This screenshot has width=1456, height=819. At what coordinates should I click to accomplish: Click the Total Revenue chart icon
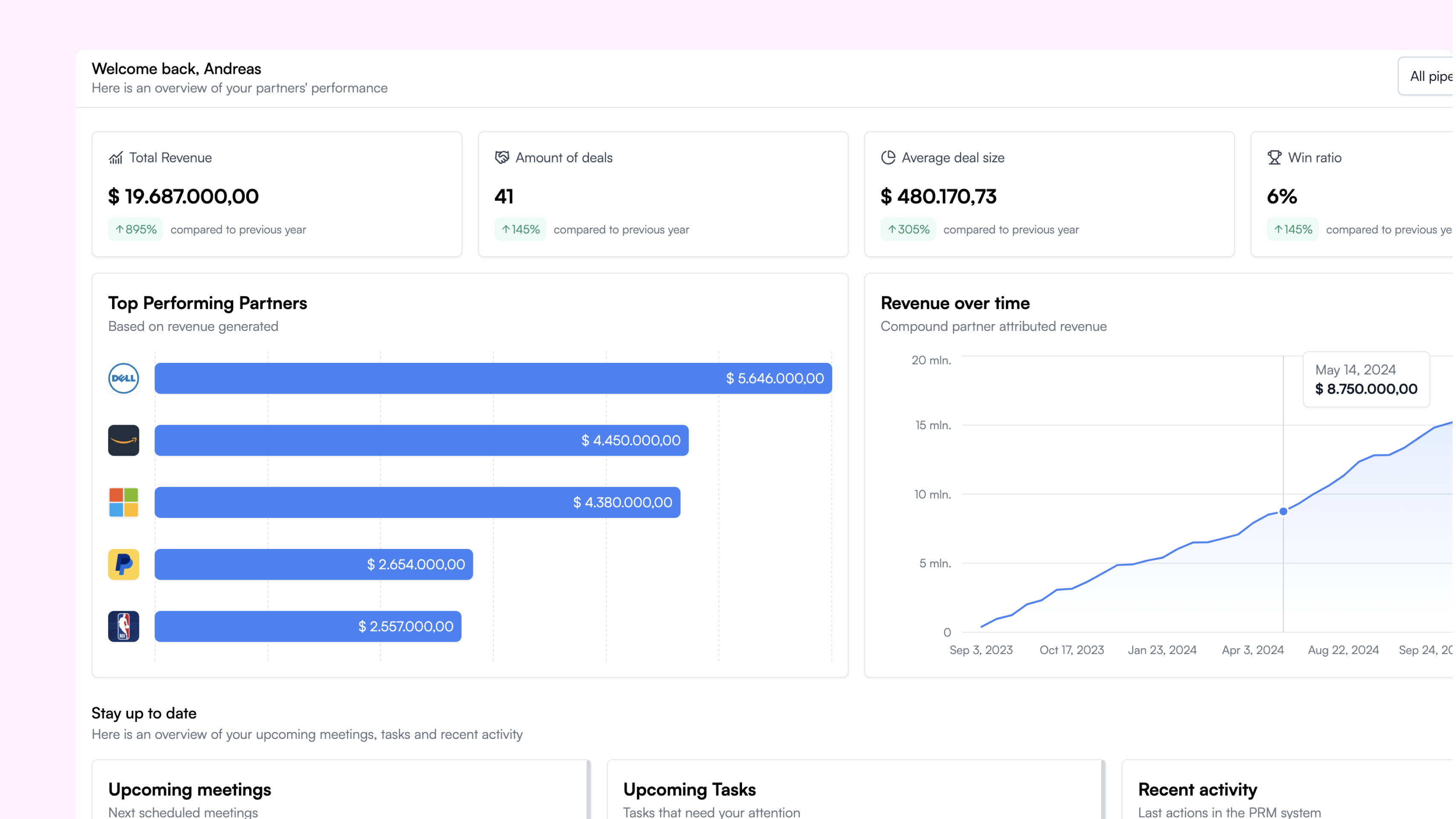[x=115, y=158]
